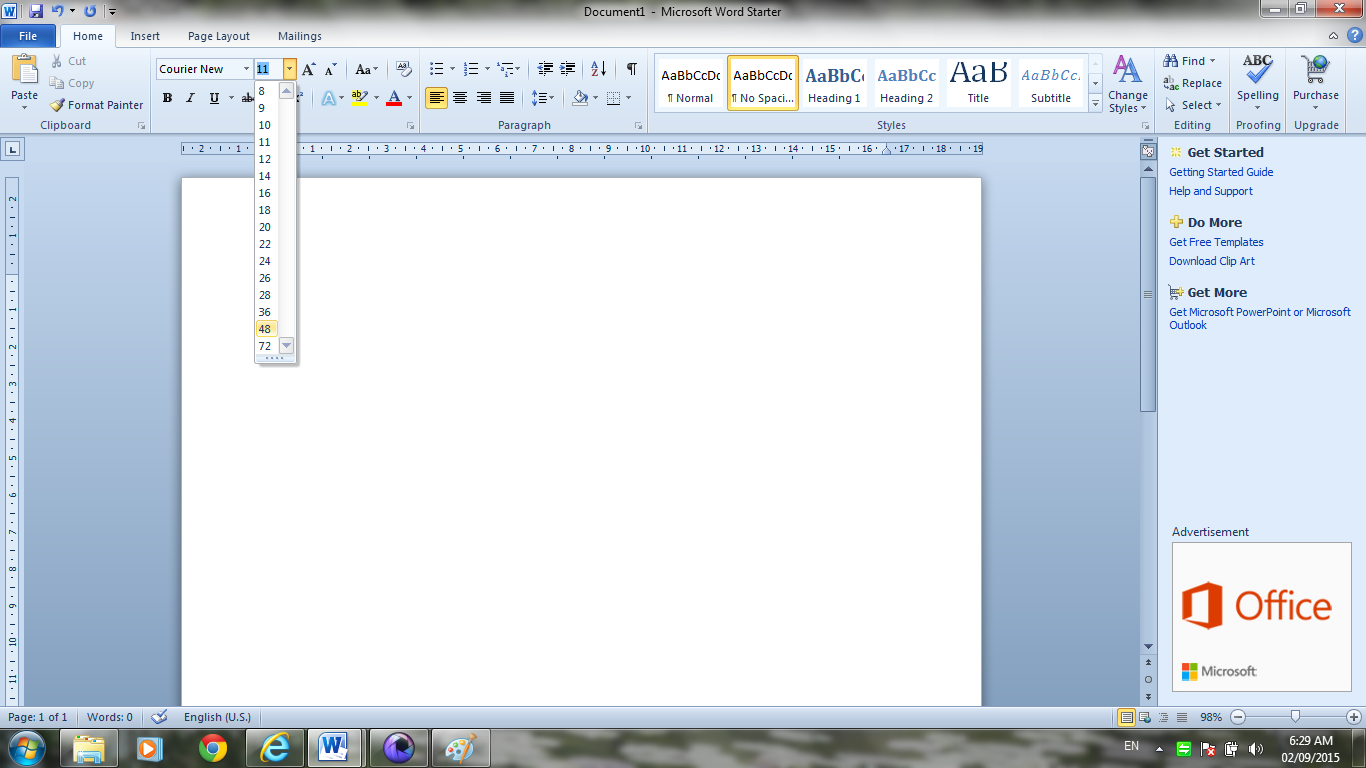Screen dimensions: 1366x768
Task: Click the Paste clipboard icon
Action: tap(24, 69)
